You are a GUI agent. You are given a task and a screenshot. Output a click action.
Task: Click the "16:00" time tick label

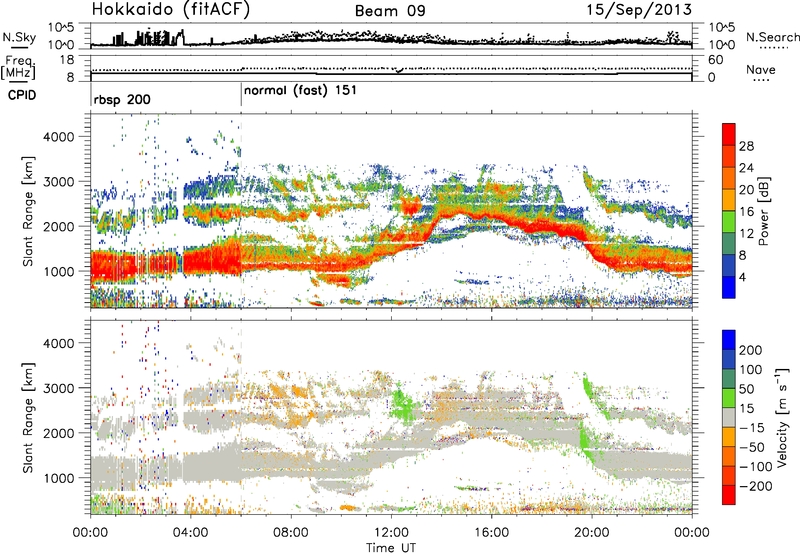(x=491, y=533)
